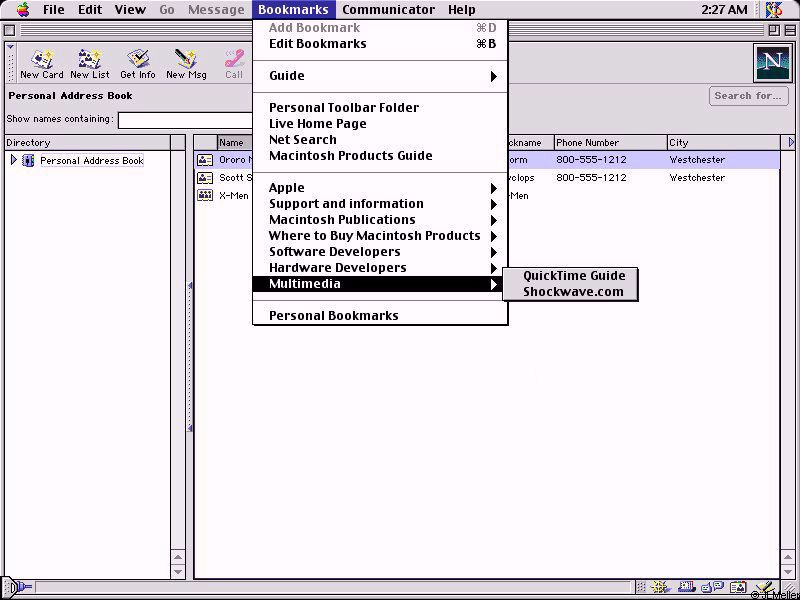This screenshot has width=800, height=600.
Task: Expand the Hardware Developers bookmark submenu
Action: 380,268
